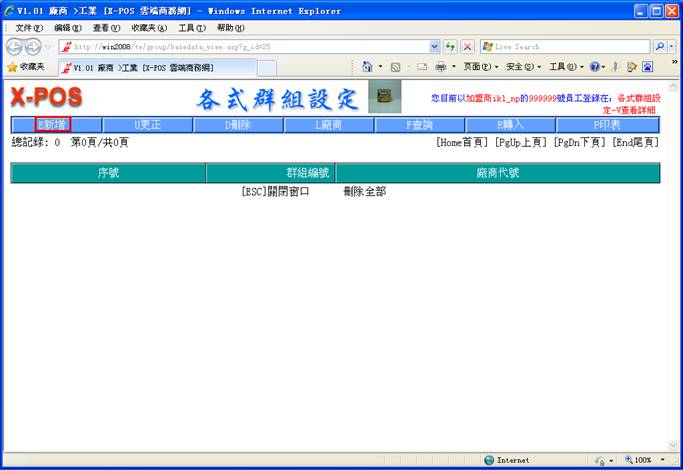Click the red X Stop loading icon
This screenshot has width=683, height=470.
pyautogui.click(x=467, y=47)
